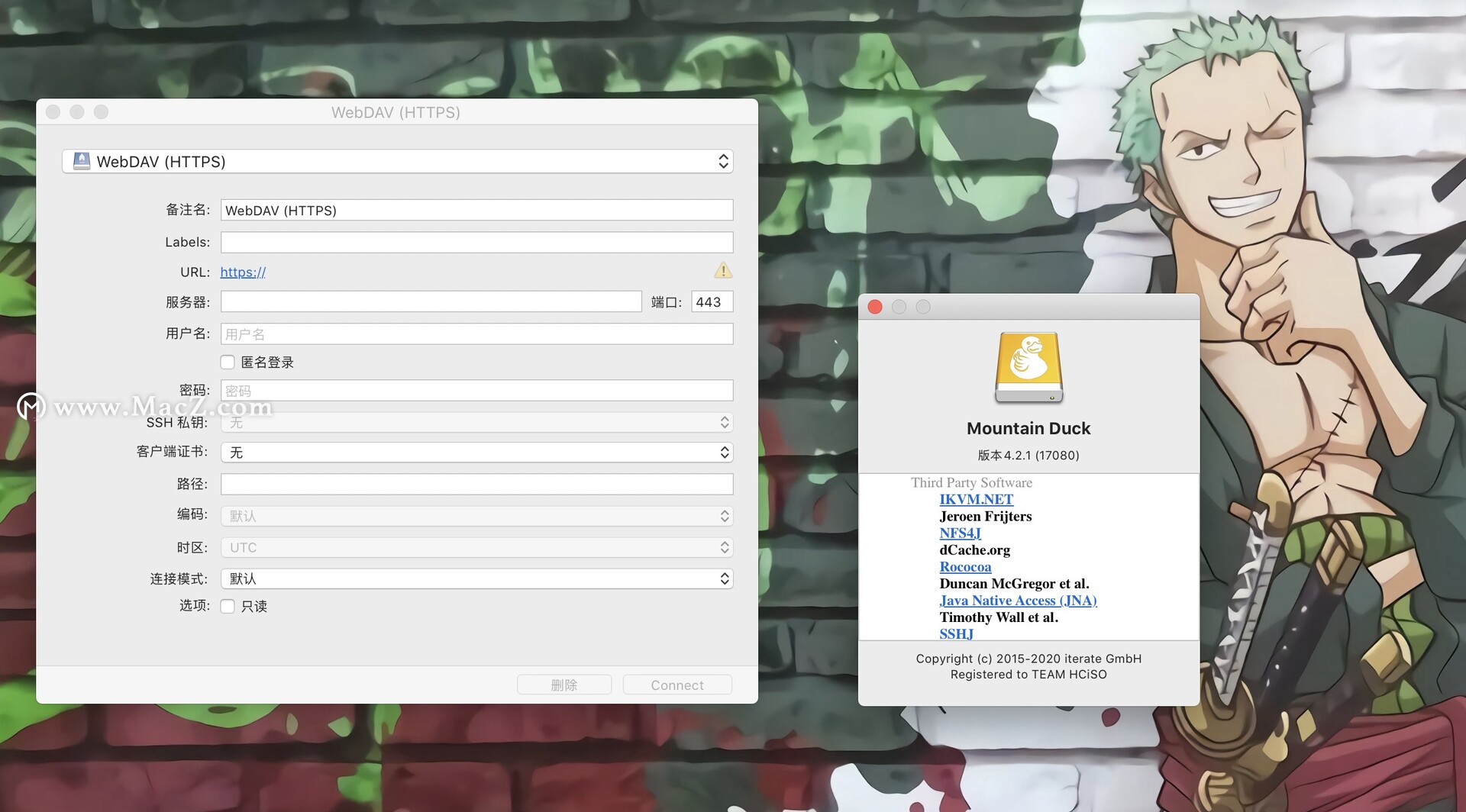
Task: Open the SSHJ link
Action: [956, 633]
